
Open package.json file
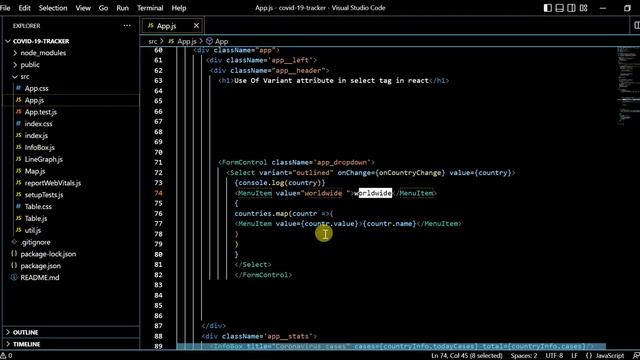(x=40, y=266)
